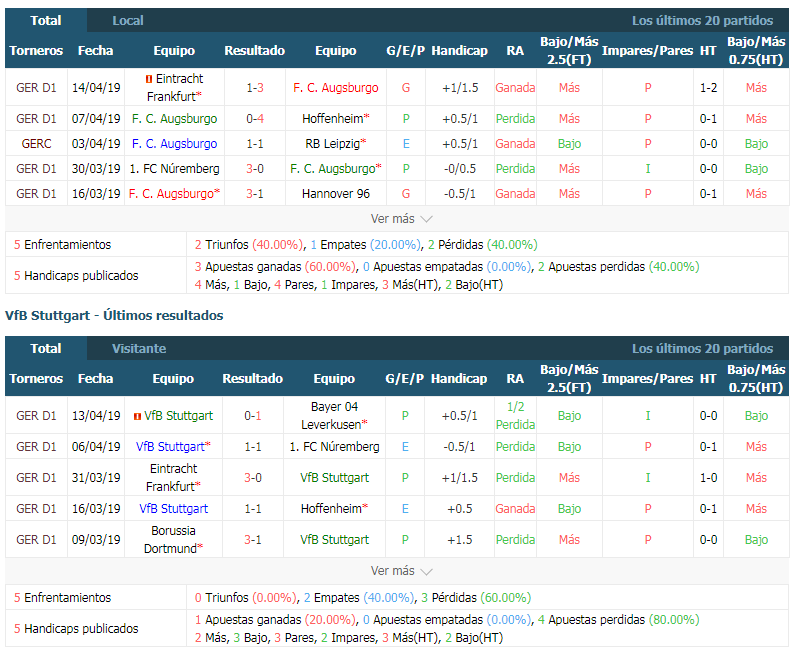Click handicap +1.5 on Dortmund row

[460, 540]
